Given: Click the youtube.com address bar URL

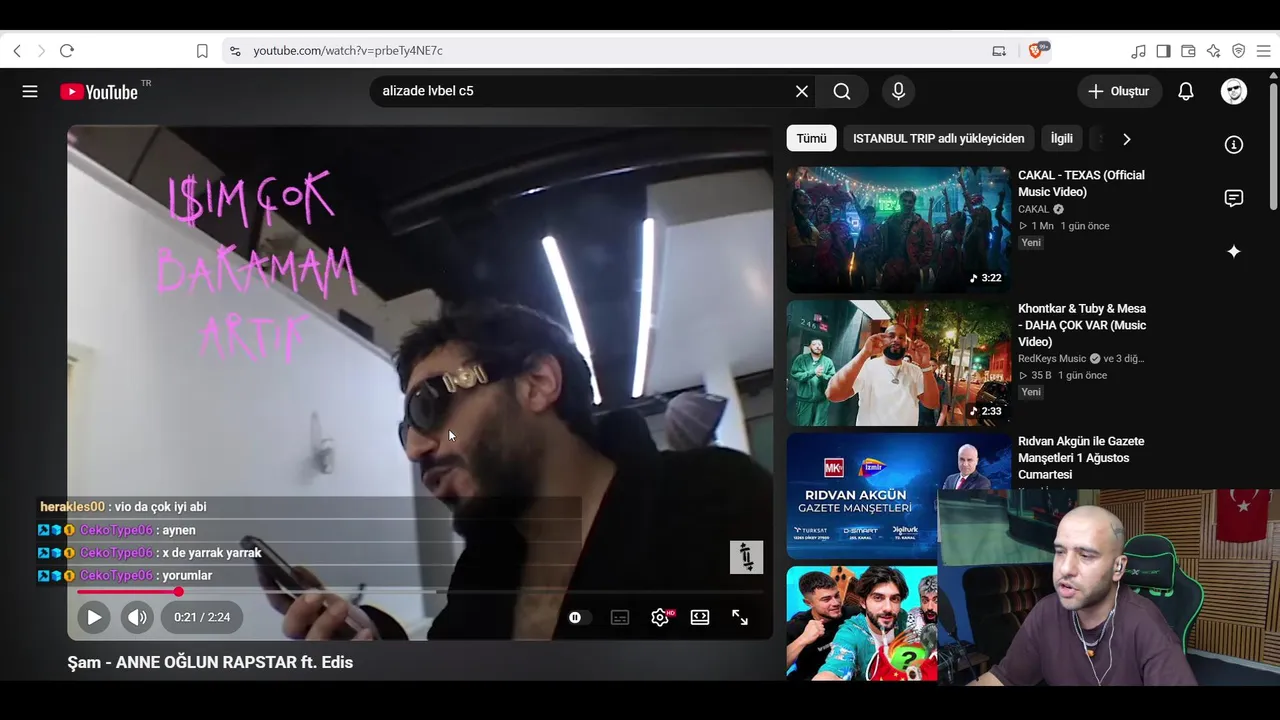Looking at the screenshot, I should tap(348, 51).
